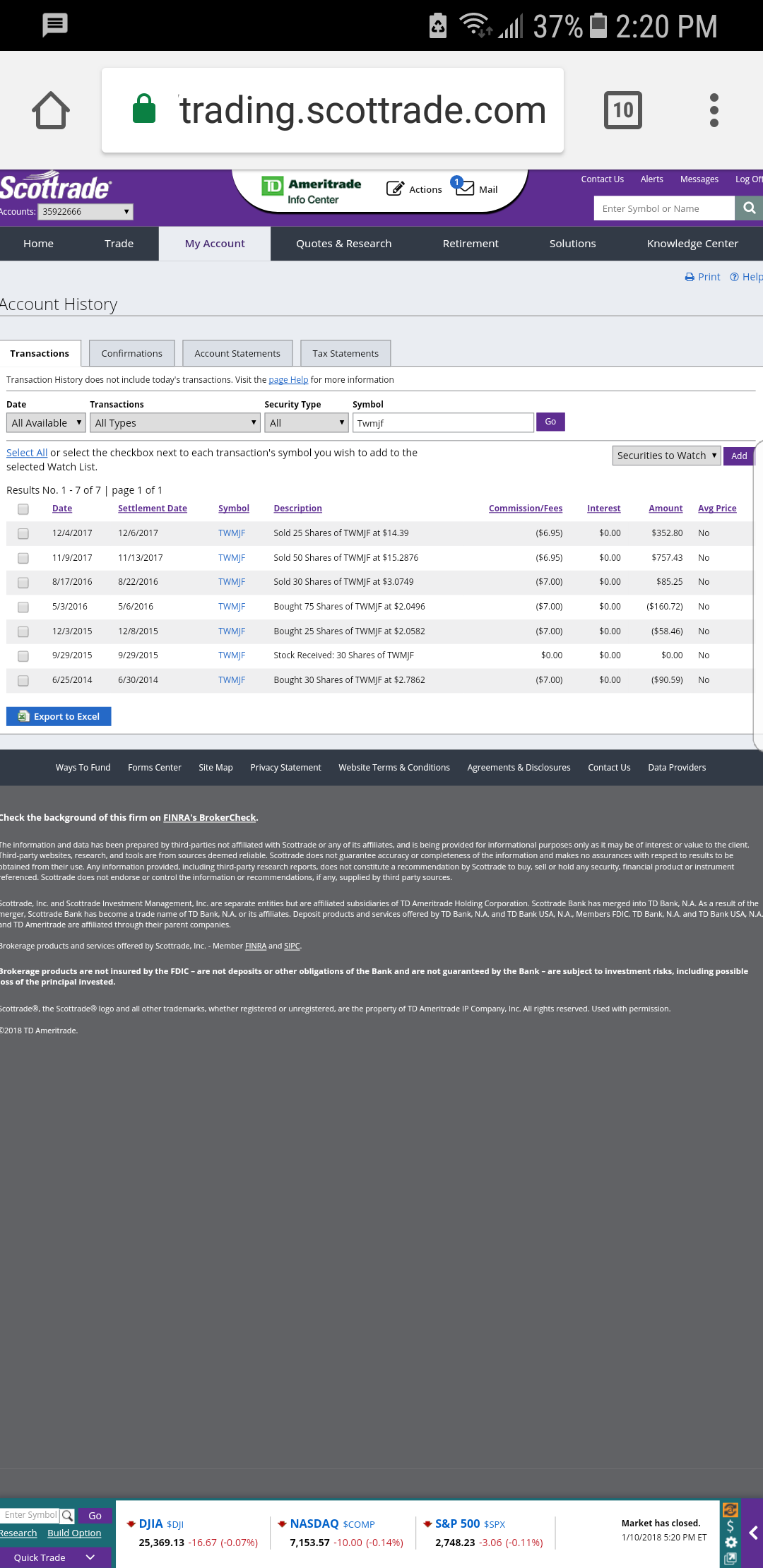Tap the trading.scottrade.com address bar
The image size is (763, 1568).
[x=333, y=110]
